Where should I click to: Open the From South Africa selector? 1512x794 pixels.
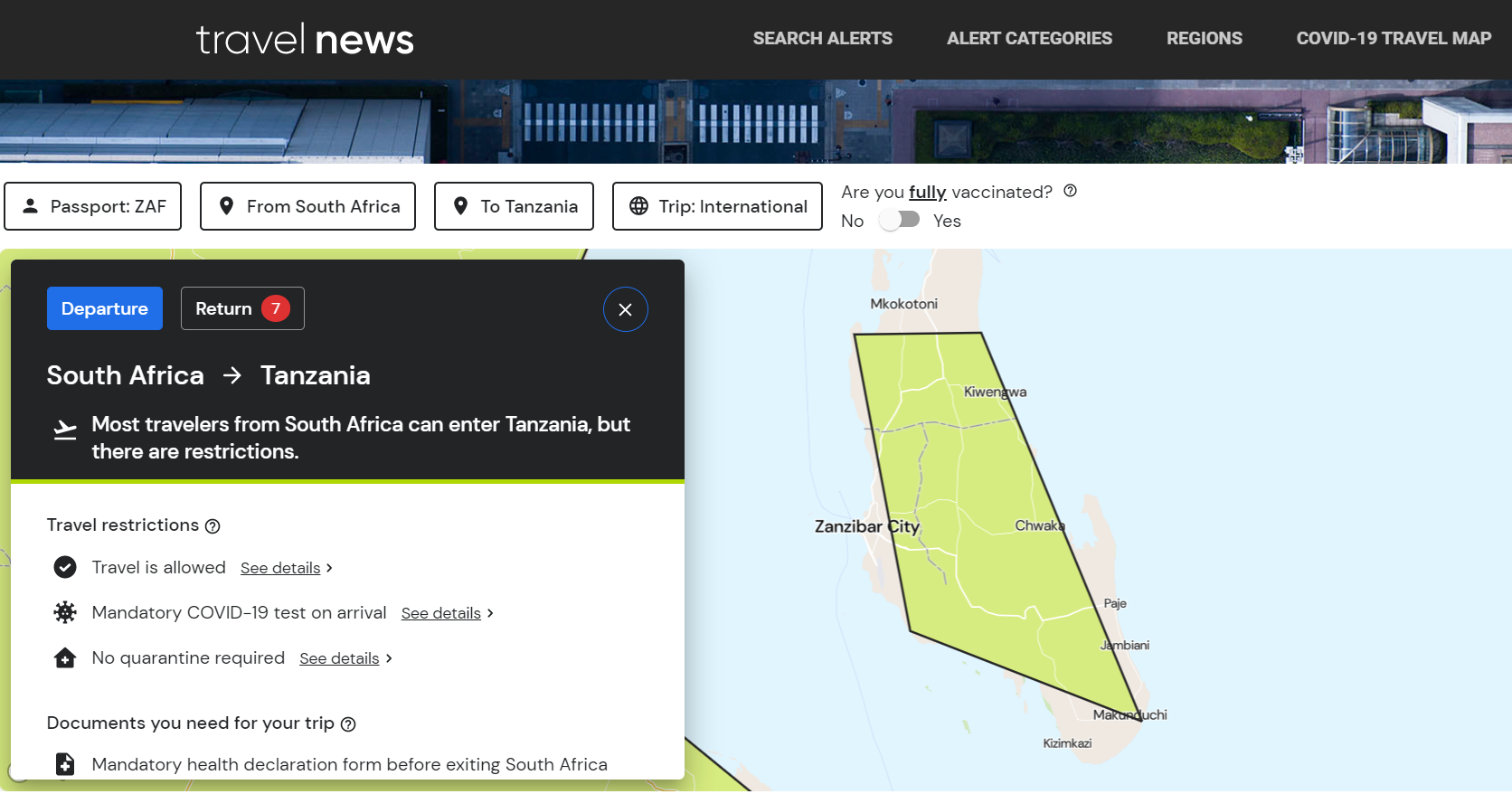pyautogui.click(x=307, y=206)
